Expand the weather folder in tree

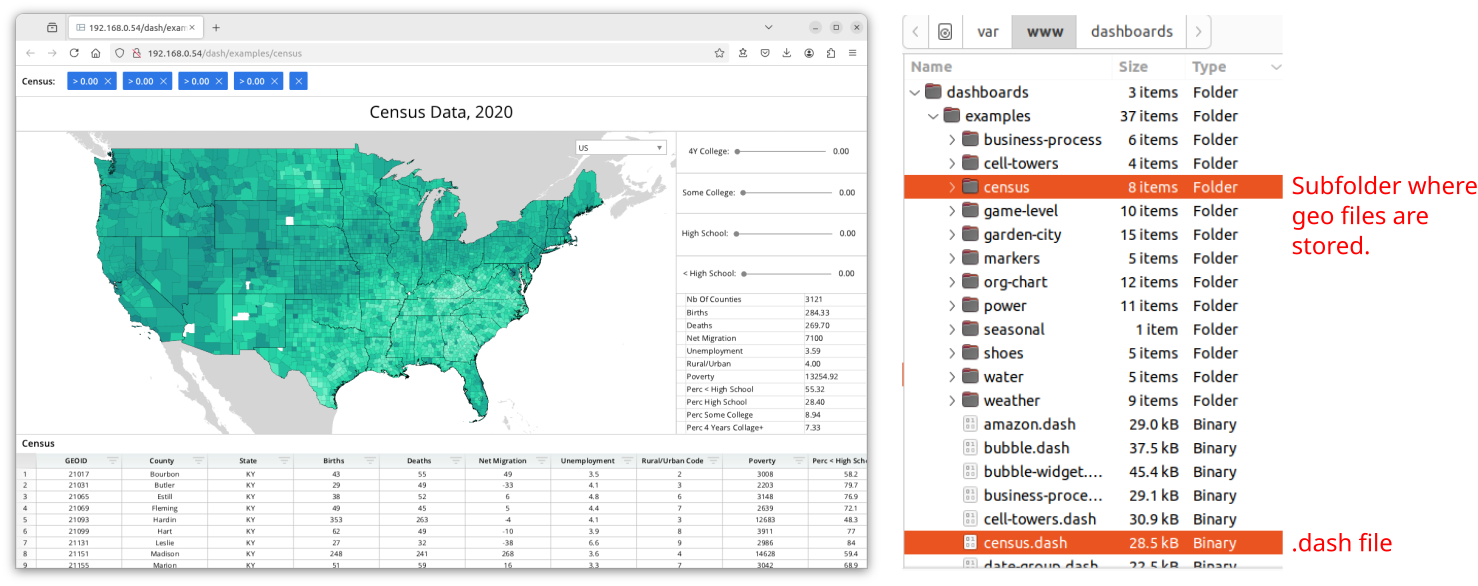(953, 401)
